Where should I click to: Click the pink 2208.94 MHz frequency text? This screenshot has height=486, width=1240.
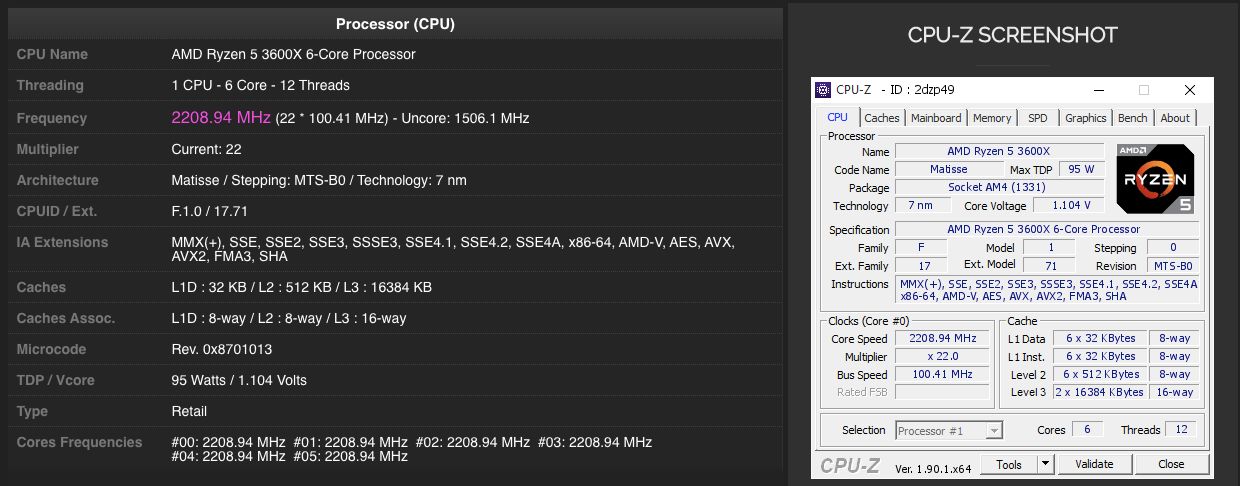click(x=221, y=118)
